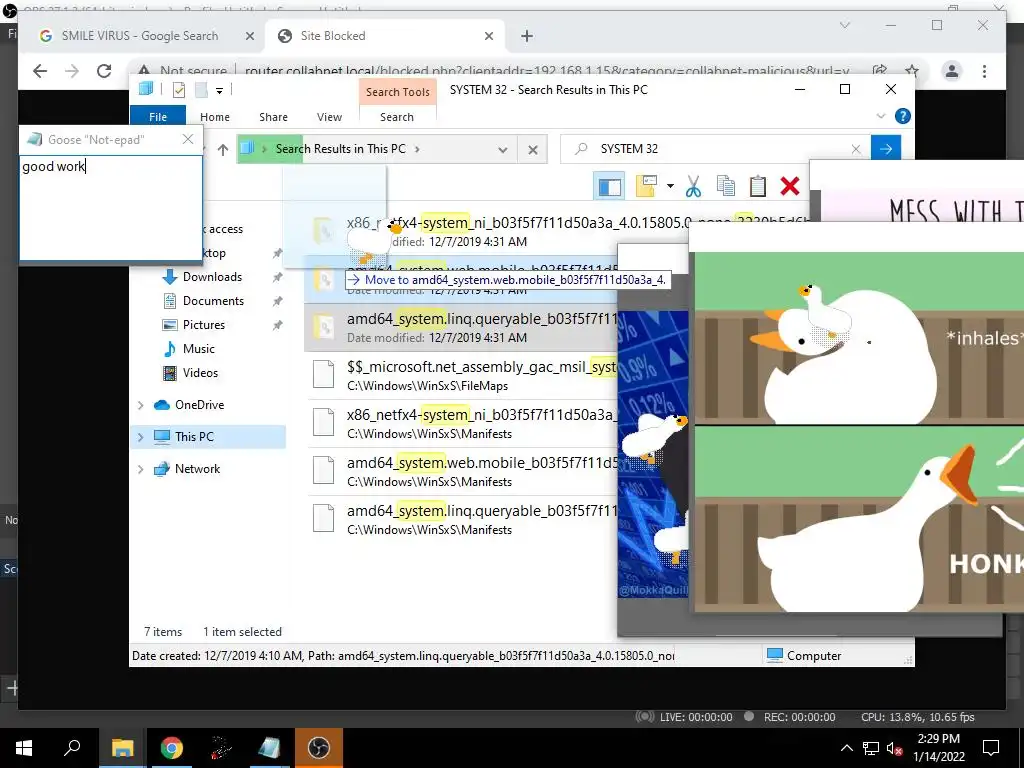Click Search Results in This PC breadcrumb
Image resolution: width=1024 pixels, height=768 pixels.
point(340,149)
